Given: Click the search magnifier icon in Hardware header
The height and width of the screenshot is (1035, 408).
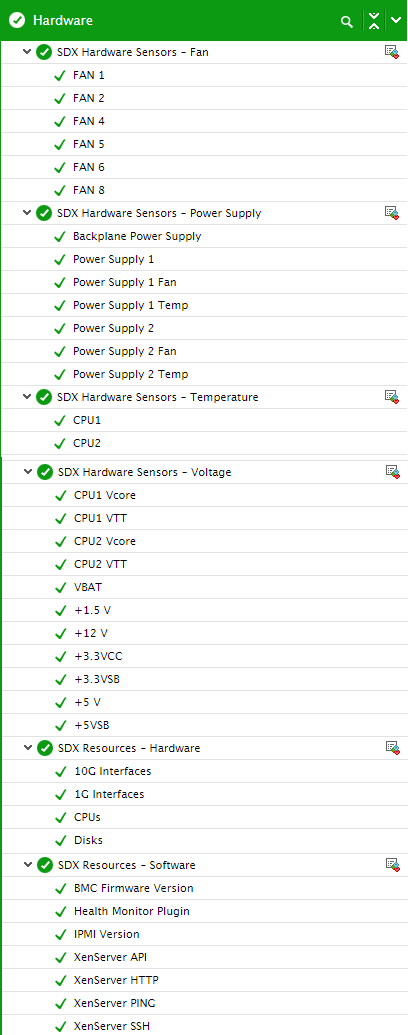Looking at the screenshot, I should tap(347, 22).
